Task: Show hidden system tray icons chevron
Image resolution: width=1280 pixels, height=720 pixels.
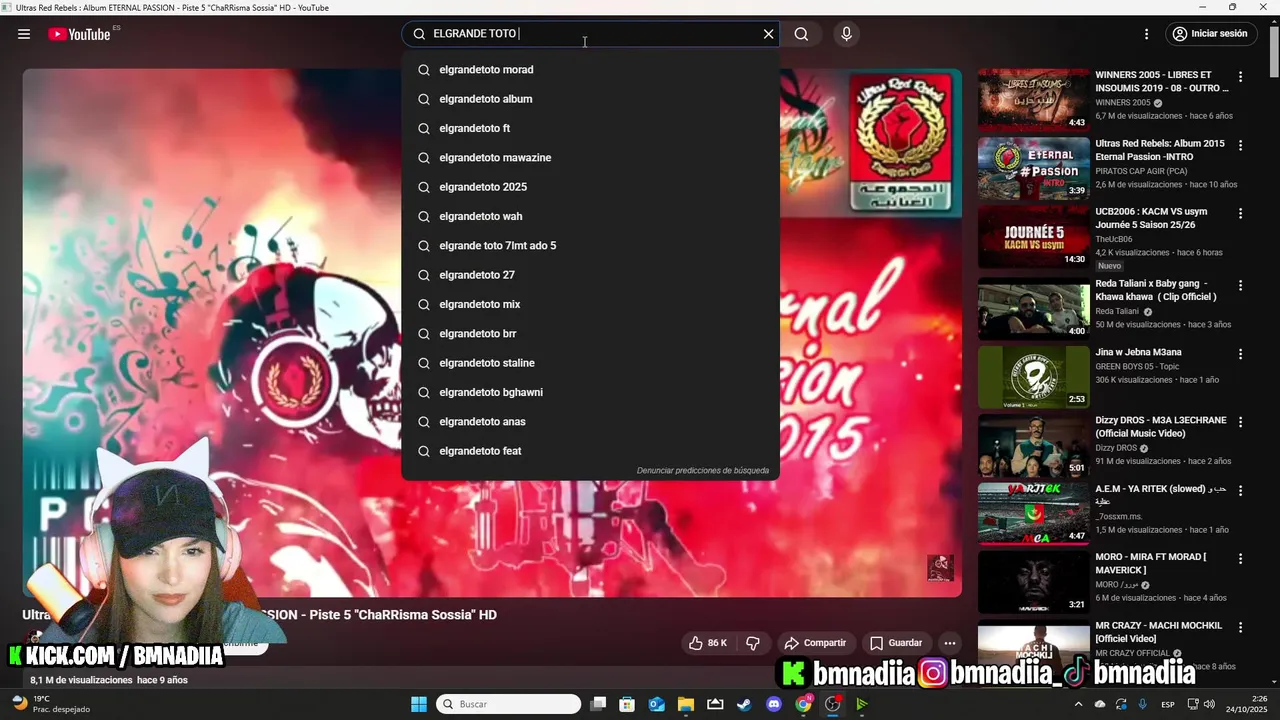Action: 1078,704
